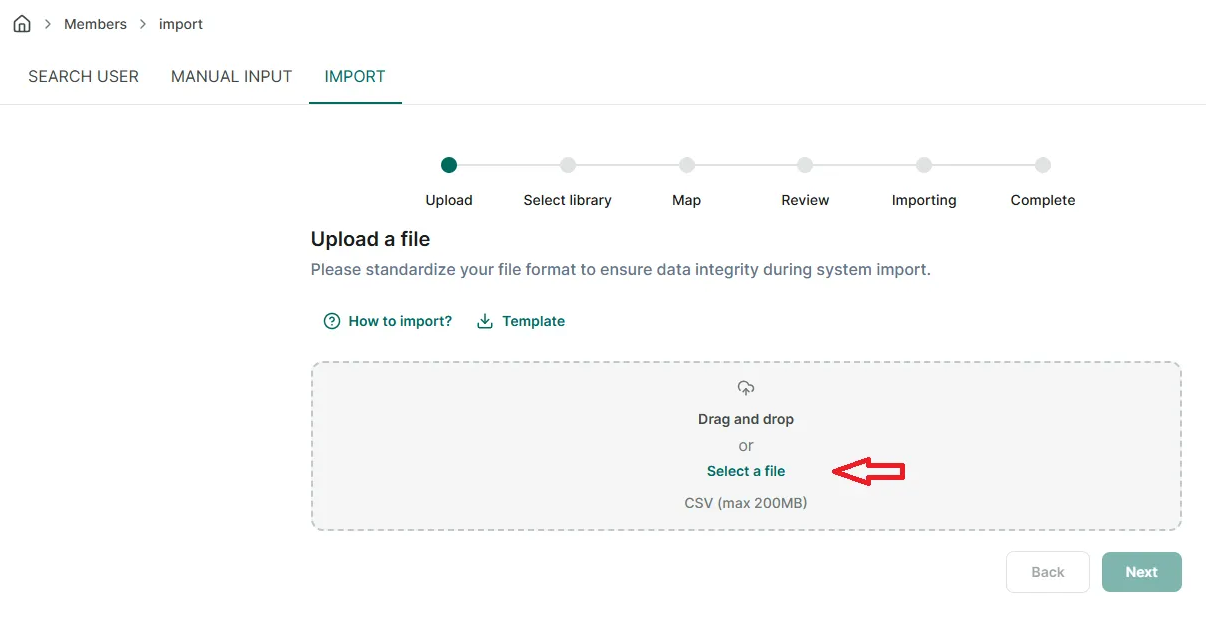Click Select a file link
Viewport: 1206px width, 626px height.
pyautogui.click(x=746, y=471)
